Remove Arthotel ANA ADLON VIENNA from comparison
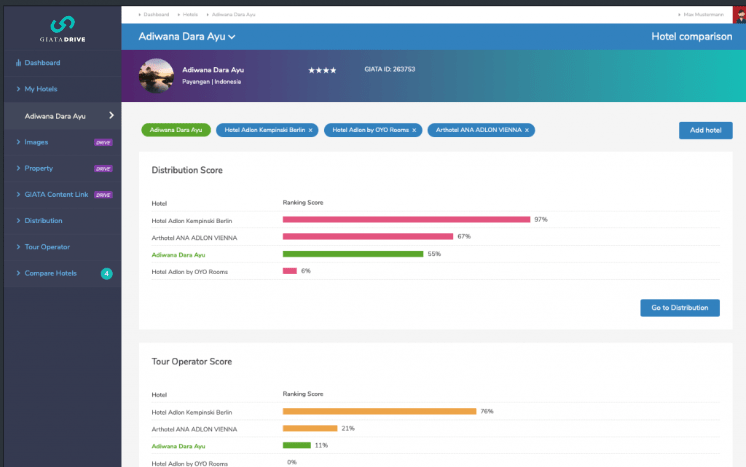 click(x=527, y=130)
